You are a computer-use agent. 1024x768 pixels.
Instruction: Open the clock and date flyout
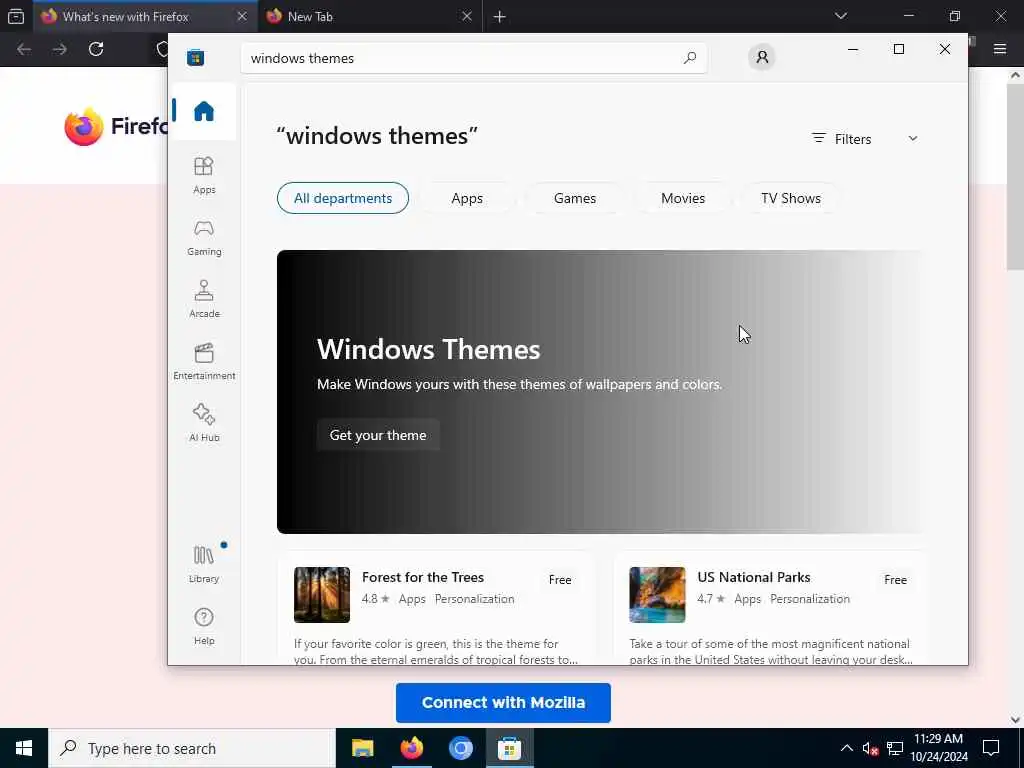[x=938, y=748]
